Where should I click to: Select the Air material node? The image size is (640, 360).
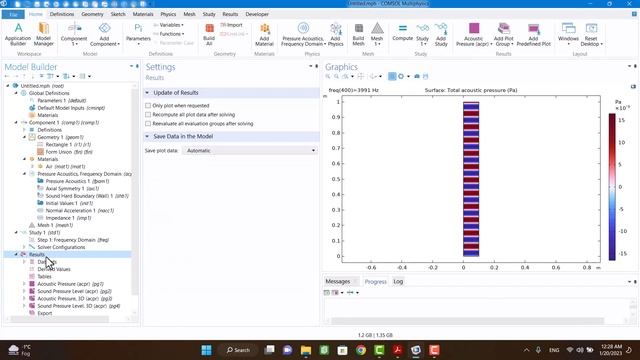point(65,167)
